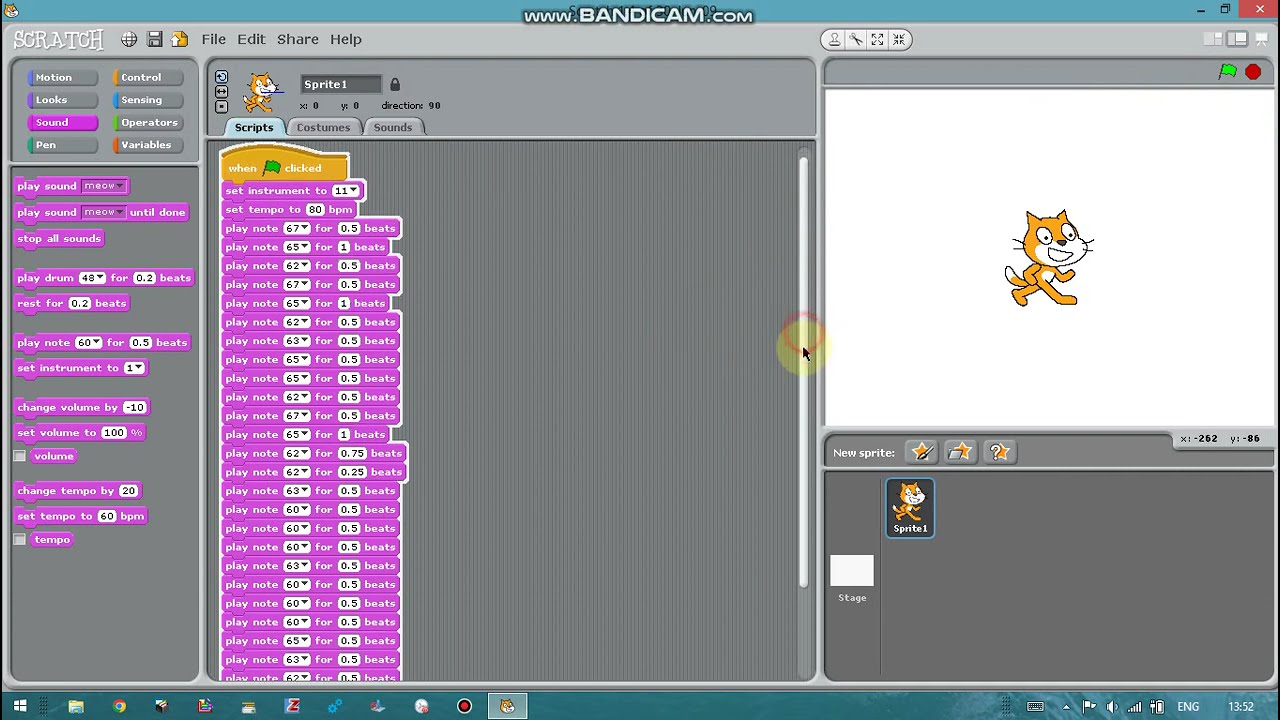The height and width of the screenshot is (720, 1280).
Task: Click the tempo value 80 in script
Action: tap(315, 209)
